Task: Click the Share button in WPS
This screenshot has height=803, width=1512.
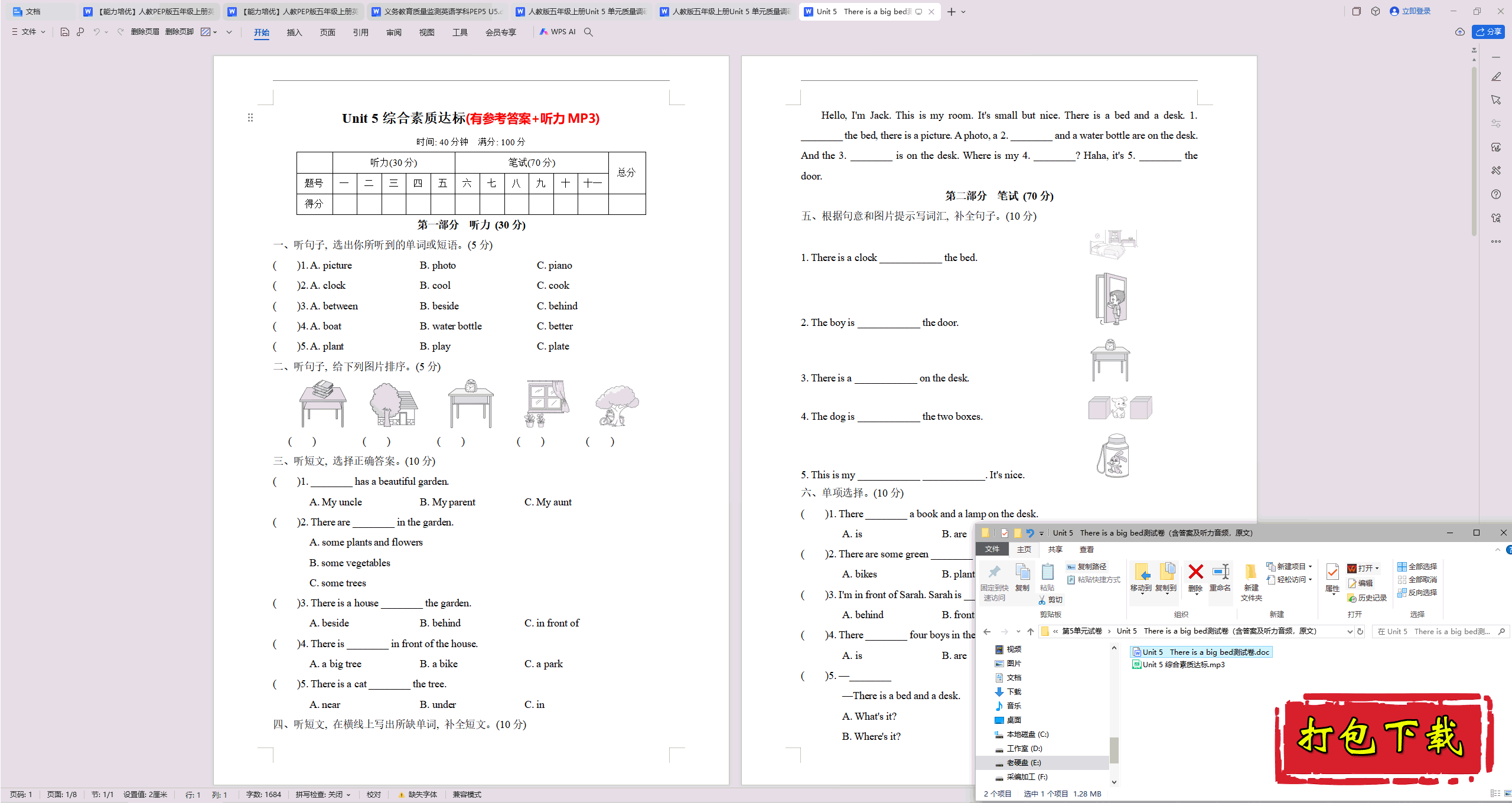Action: [1488, 32]
